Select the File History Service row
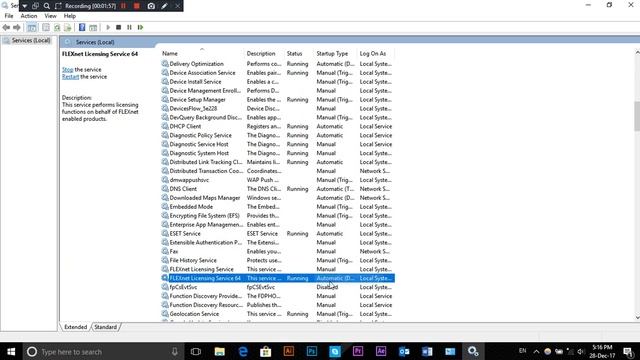This screenshot has width=640, height=360. point(278,260)
